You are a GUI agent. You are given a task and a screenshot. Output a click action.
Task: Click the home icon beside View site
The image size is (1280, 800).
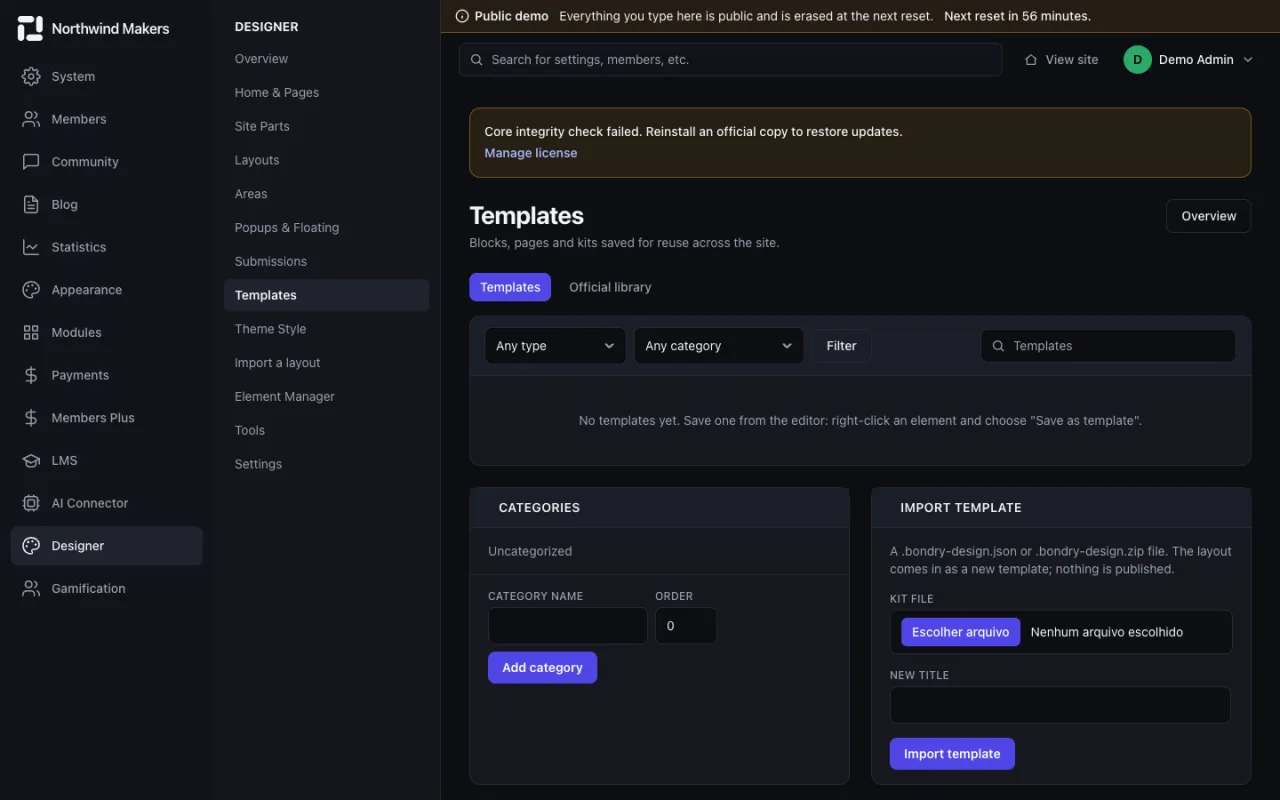(x=1031, y=60)
